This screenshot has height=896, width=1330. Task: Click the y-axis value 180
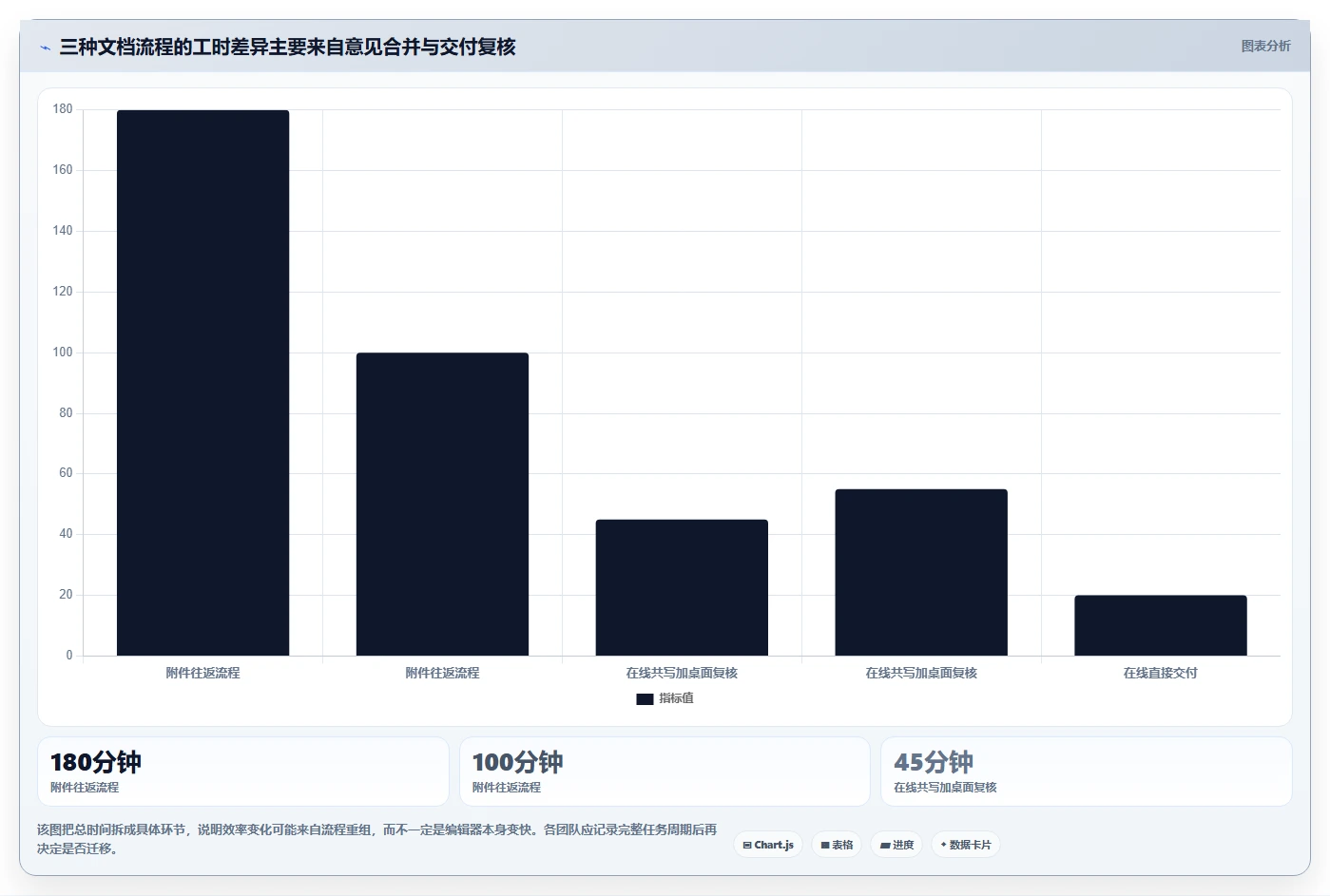[63, 109]
